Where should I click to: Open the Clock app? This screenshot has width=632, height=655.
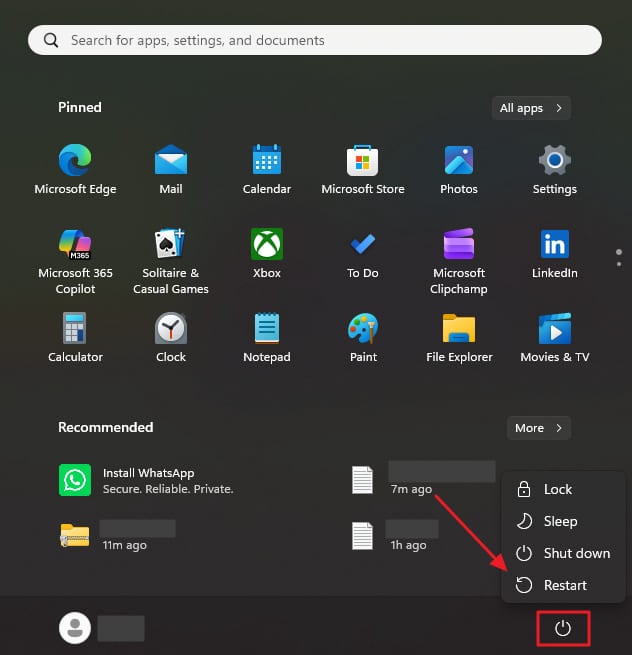[171, 338]
